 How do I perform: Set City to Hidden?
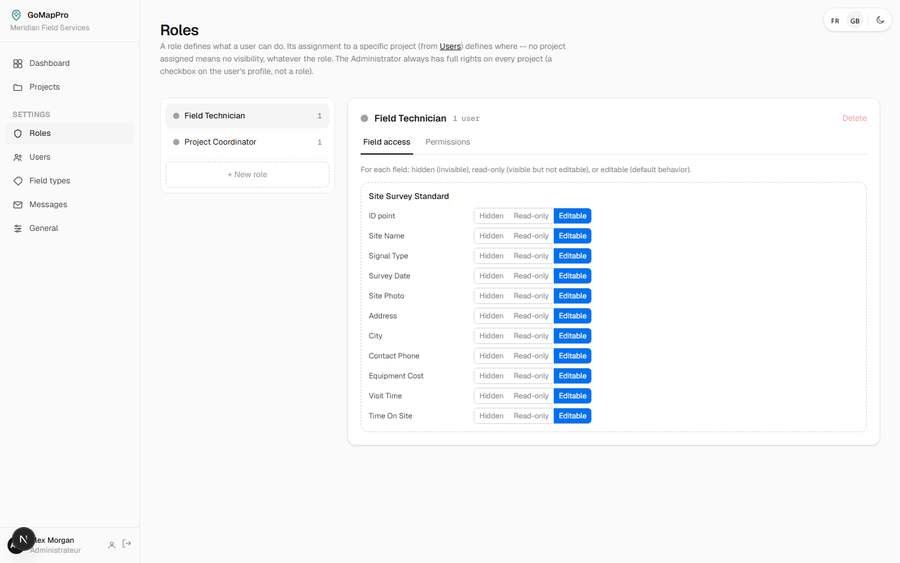pos(491,336)
